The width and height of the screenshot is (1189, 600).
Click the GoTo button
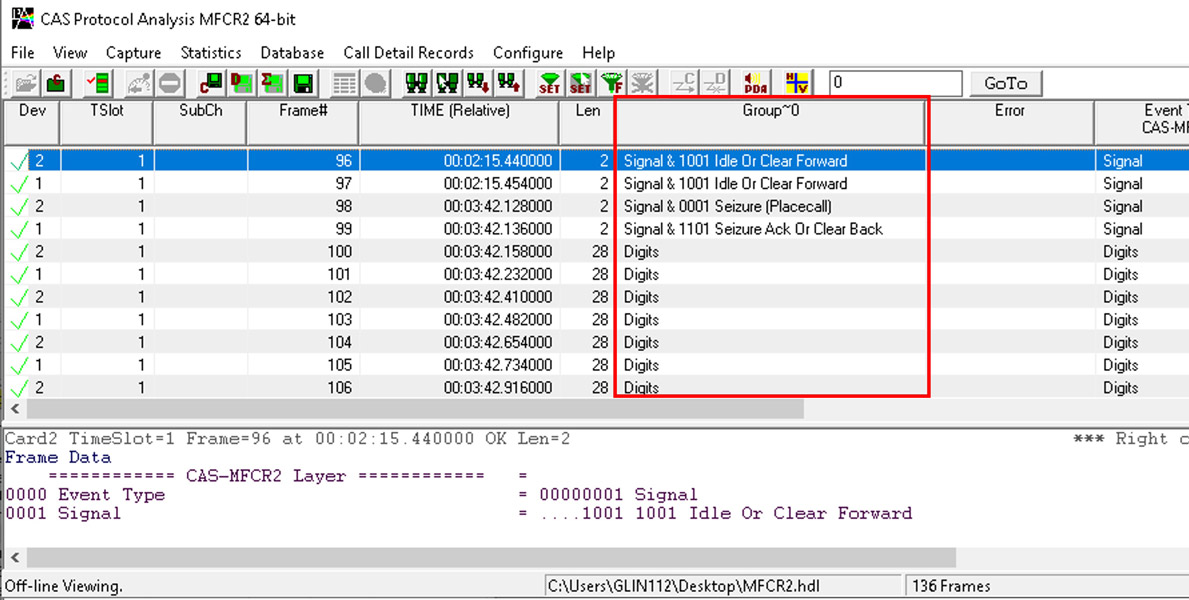1005,83
